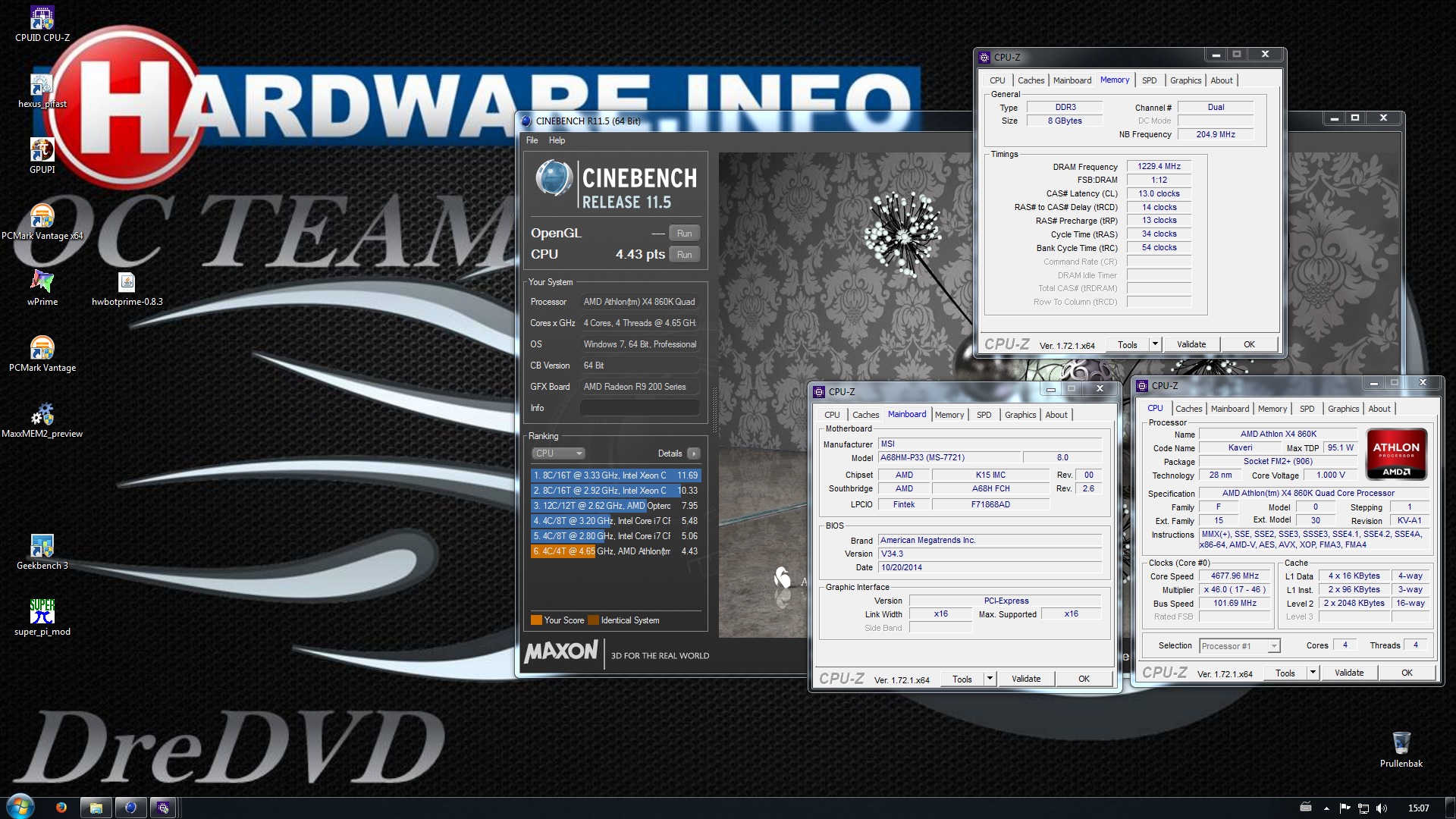Show hidden tray icons arrow
The height and width of the screenshot is (819, 1456).
pos(1326,808)
